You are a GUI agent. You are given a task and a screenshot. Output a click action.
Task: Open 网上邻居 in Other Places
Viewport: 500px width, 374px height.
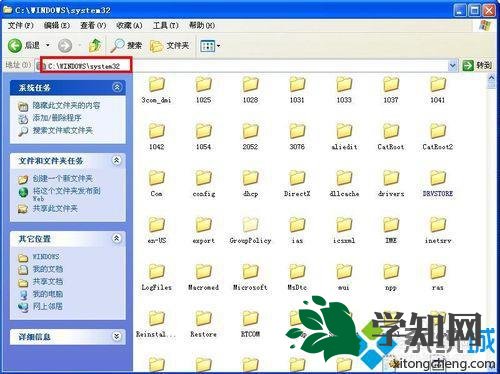pos(48,306)
